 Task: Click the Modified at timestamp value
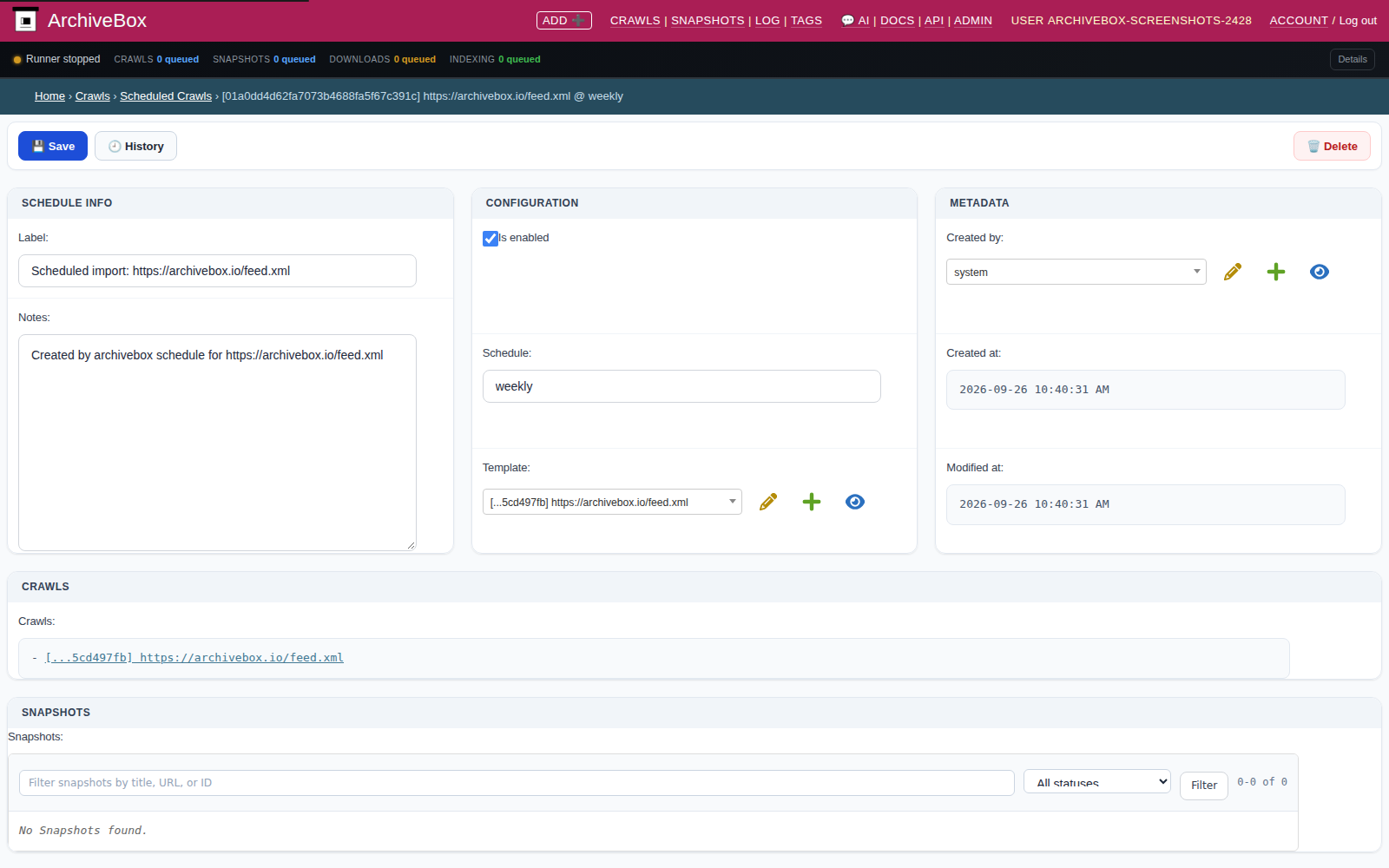coord(1145,504)
